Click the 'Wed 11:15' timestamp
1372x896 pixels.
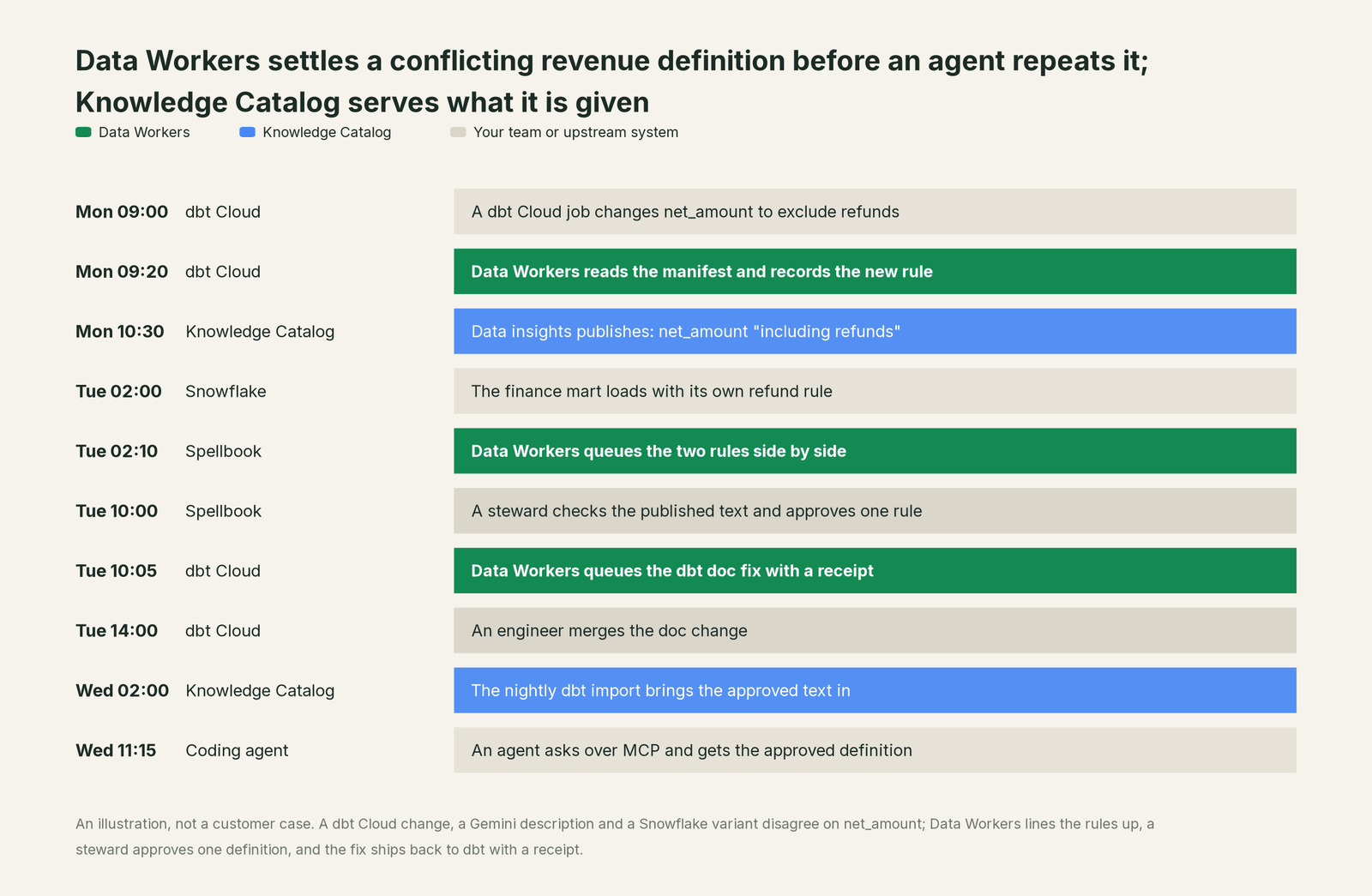(116, 750)
